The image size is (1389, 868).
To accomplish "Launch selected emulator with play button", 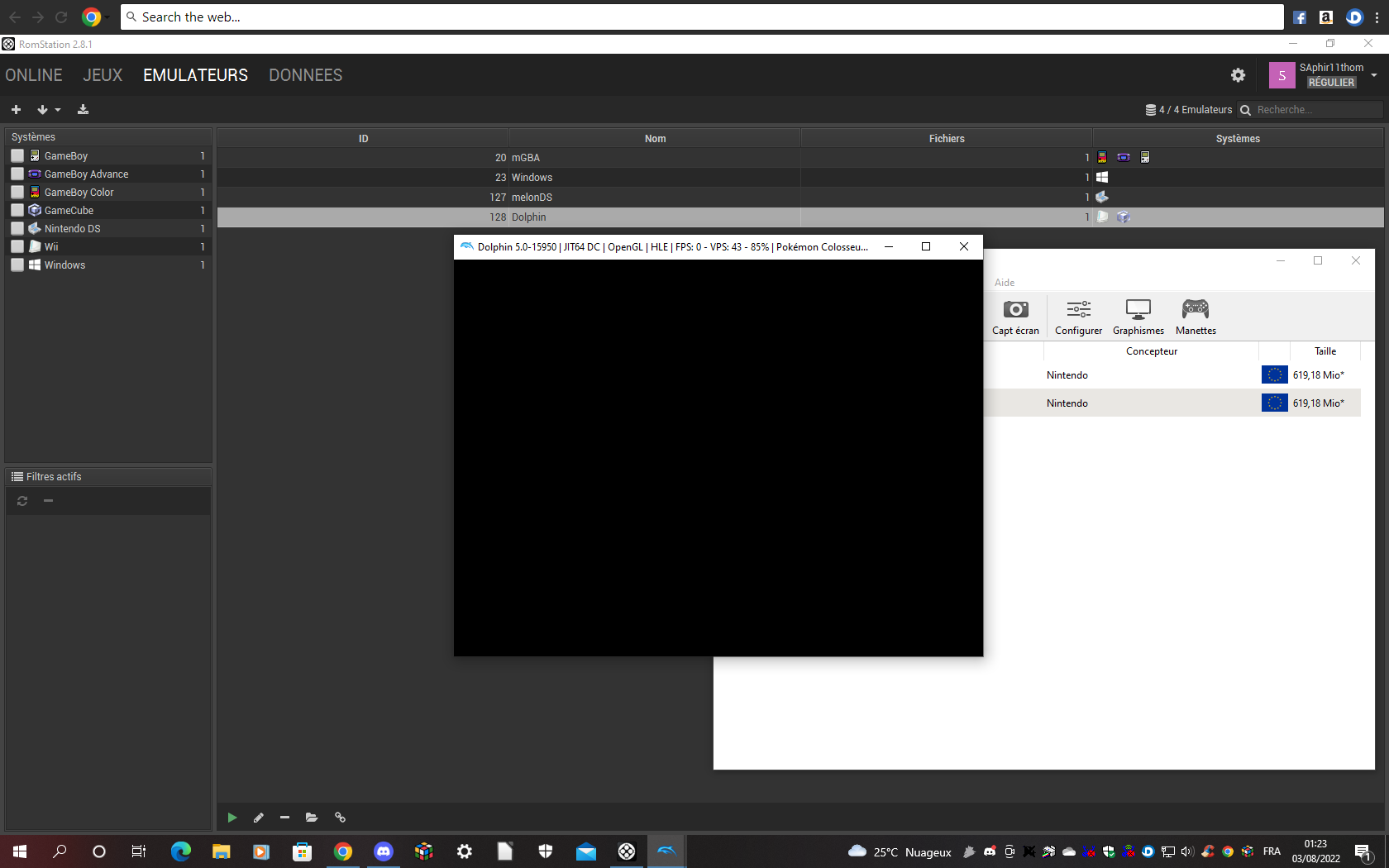I will [232, 818].
